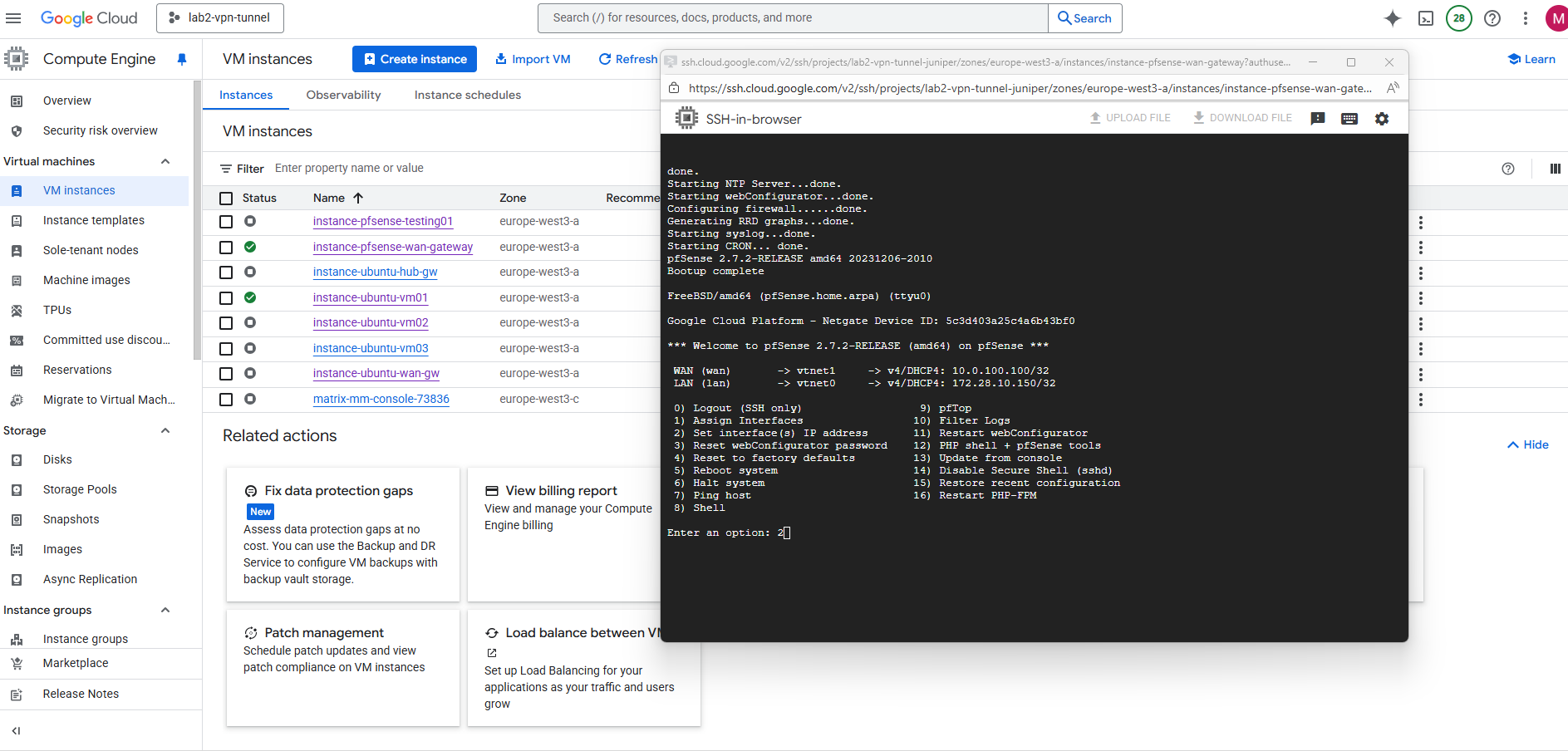
Task: Check the instance-pfsense-testing01 row checkbox
Action: 226,222
